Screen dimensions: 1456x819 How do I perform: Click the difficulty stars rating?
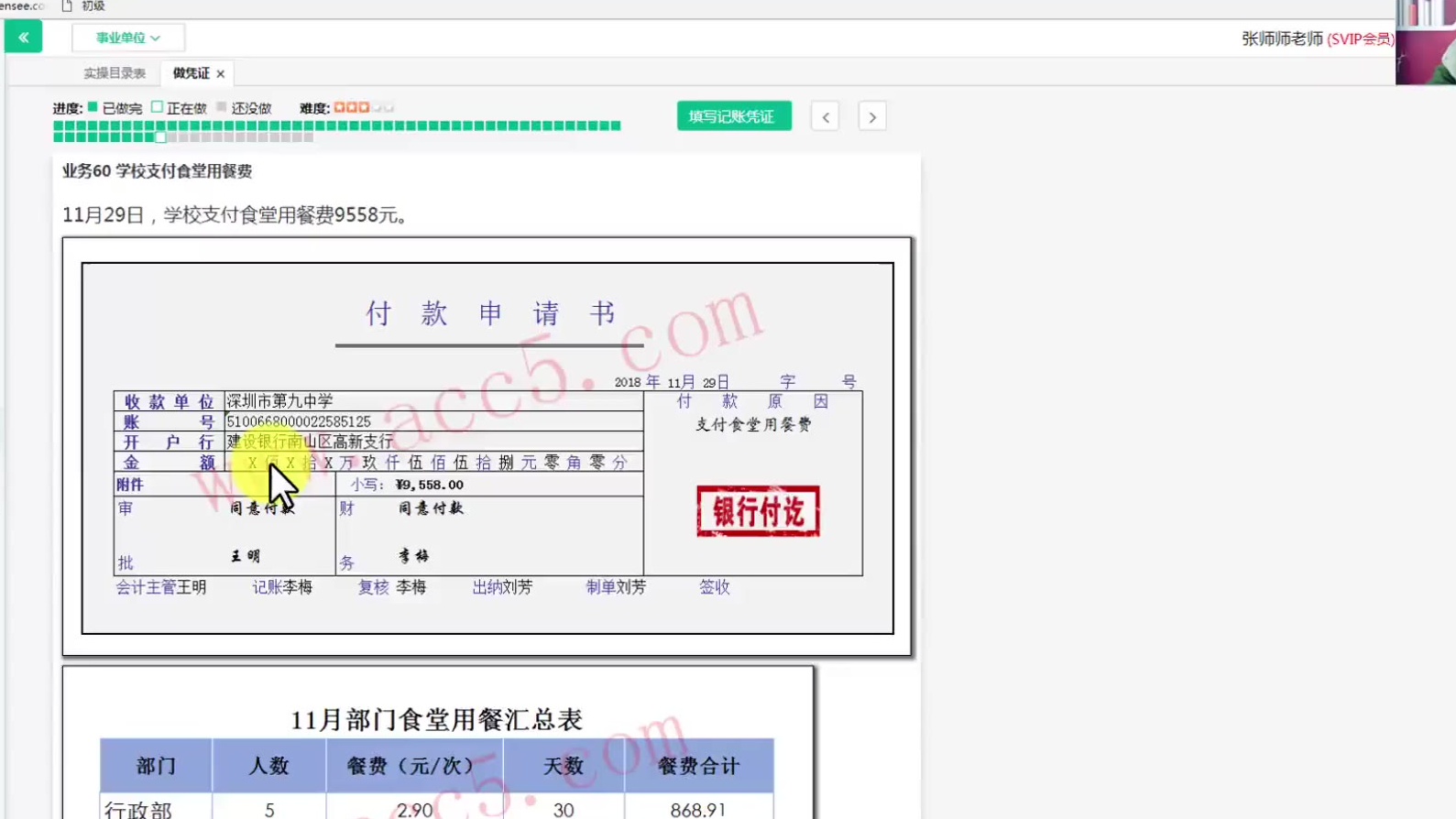(x=364, y=107)
